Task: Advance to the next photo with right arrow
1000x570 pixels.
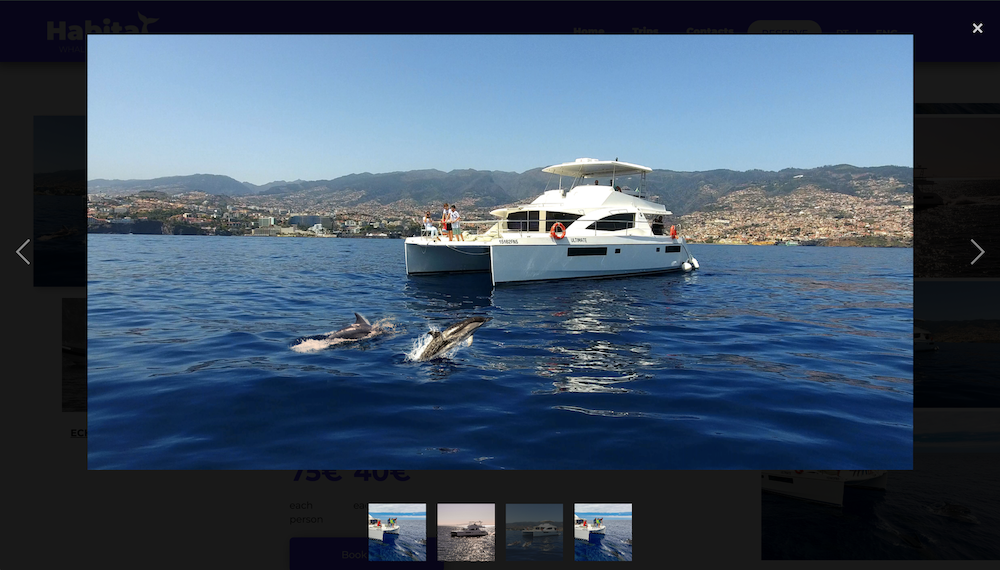Action: [x=977, y=252]
